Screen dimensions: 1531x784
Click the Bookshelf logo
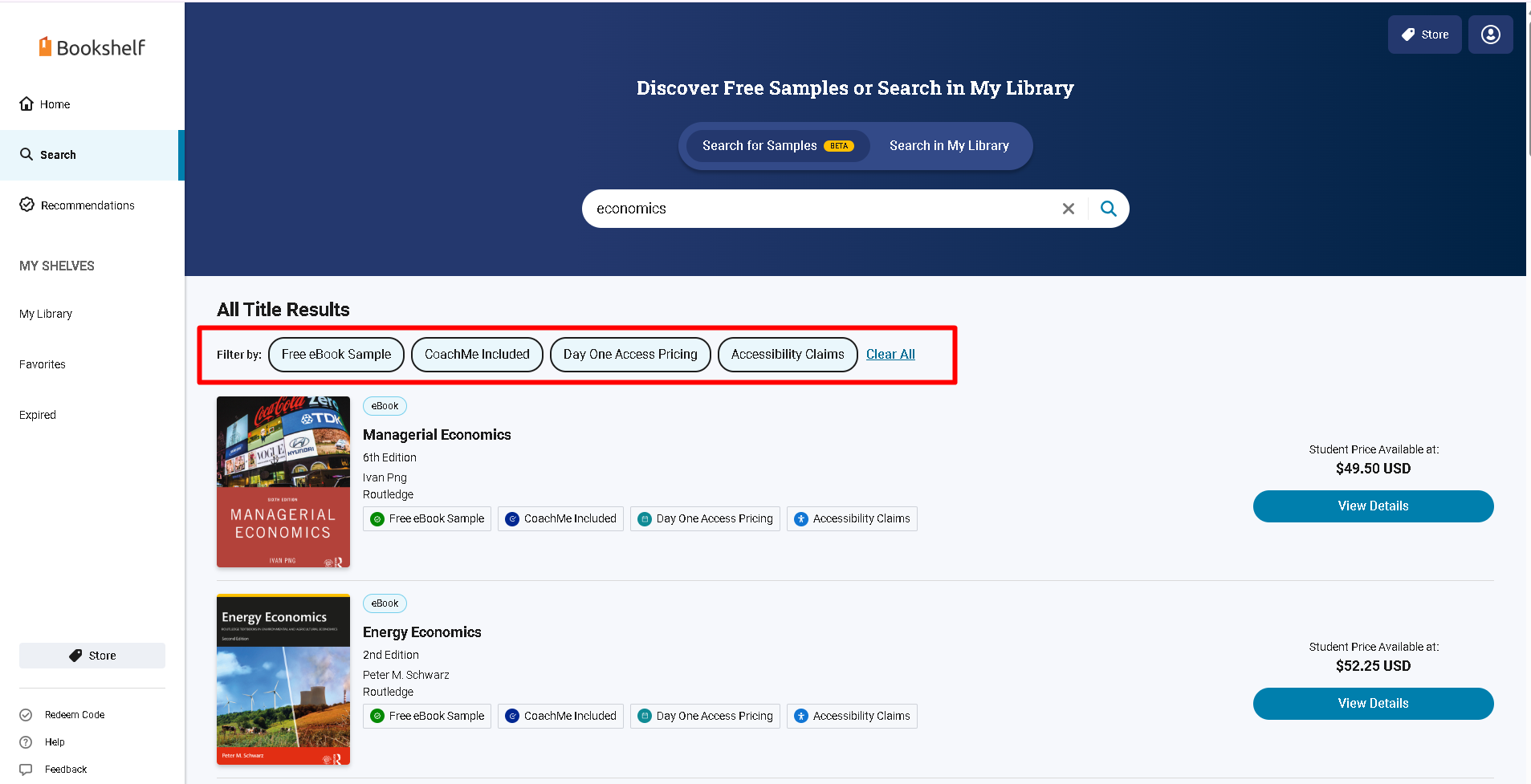[92, 47]
